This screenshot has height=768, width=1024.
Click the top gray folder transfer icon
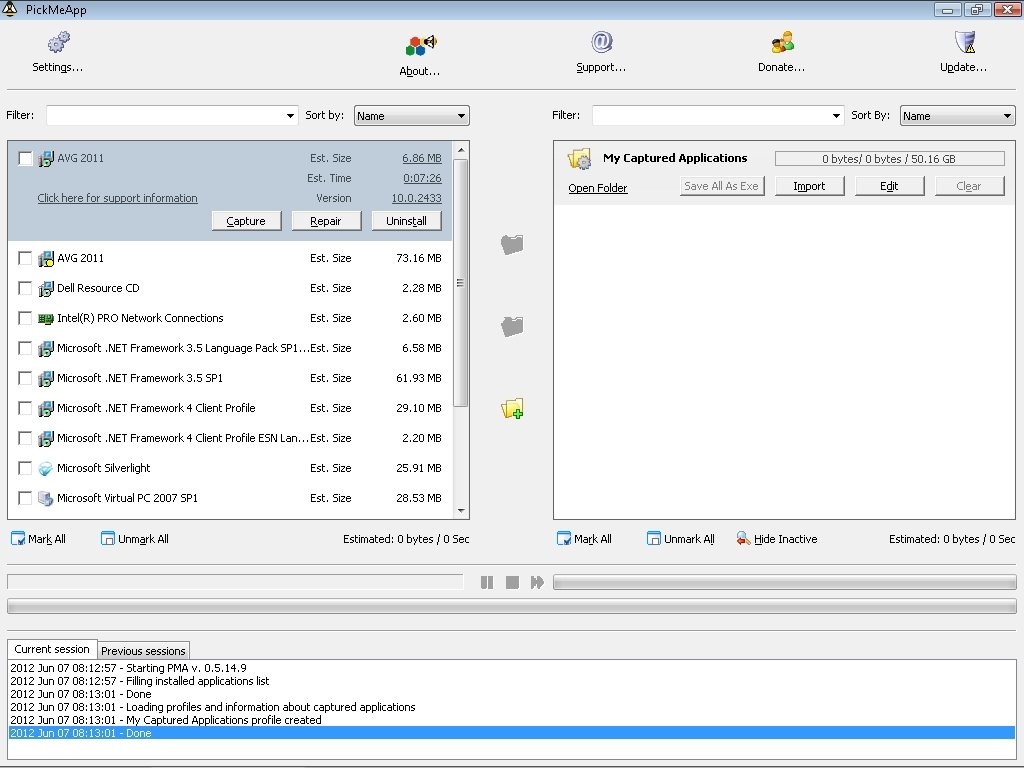point(512,244)
